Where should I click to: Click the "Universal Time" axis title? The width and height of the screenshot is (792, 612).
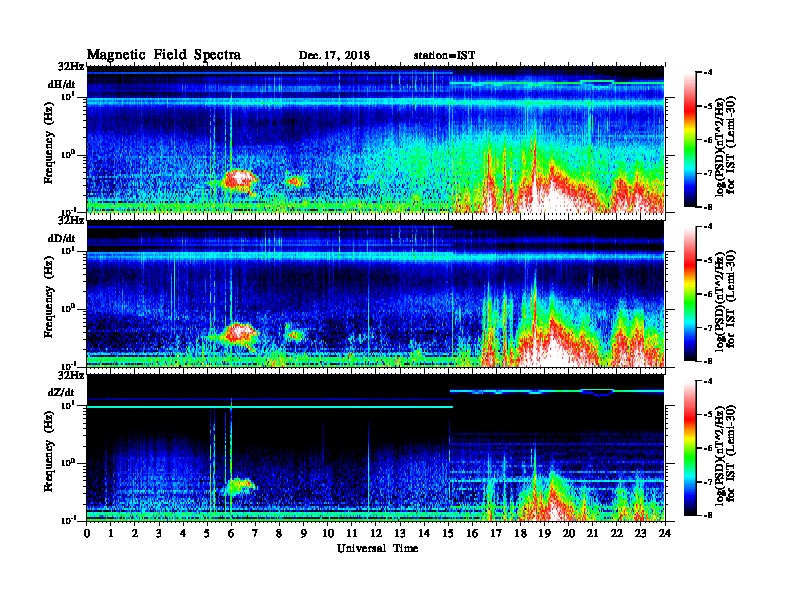point(377,548)
